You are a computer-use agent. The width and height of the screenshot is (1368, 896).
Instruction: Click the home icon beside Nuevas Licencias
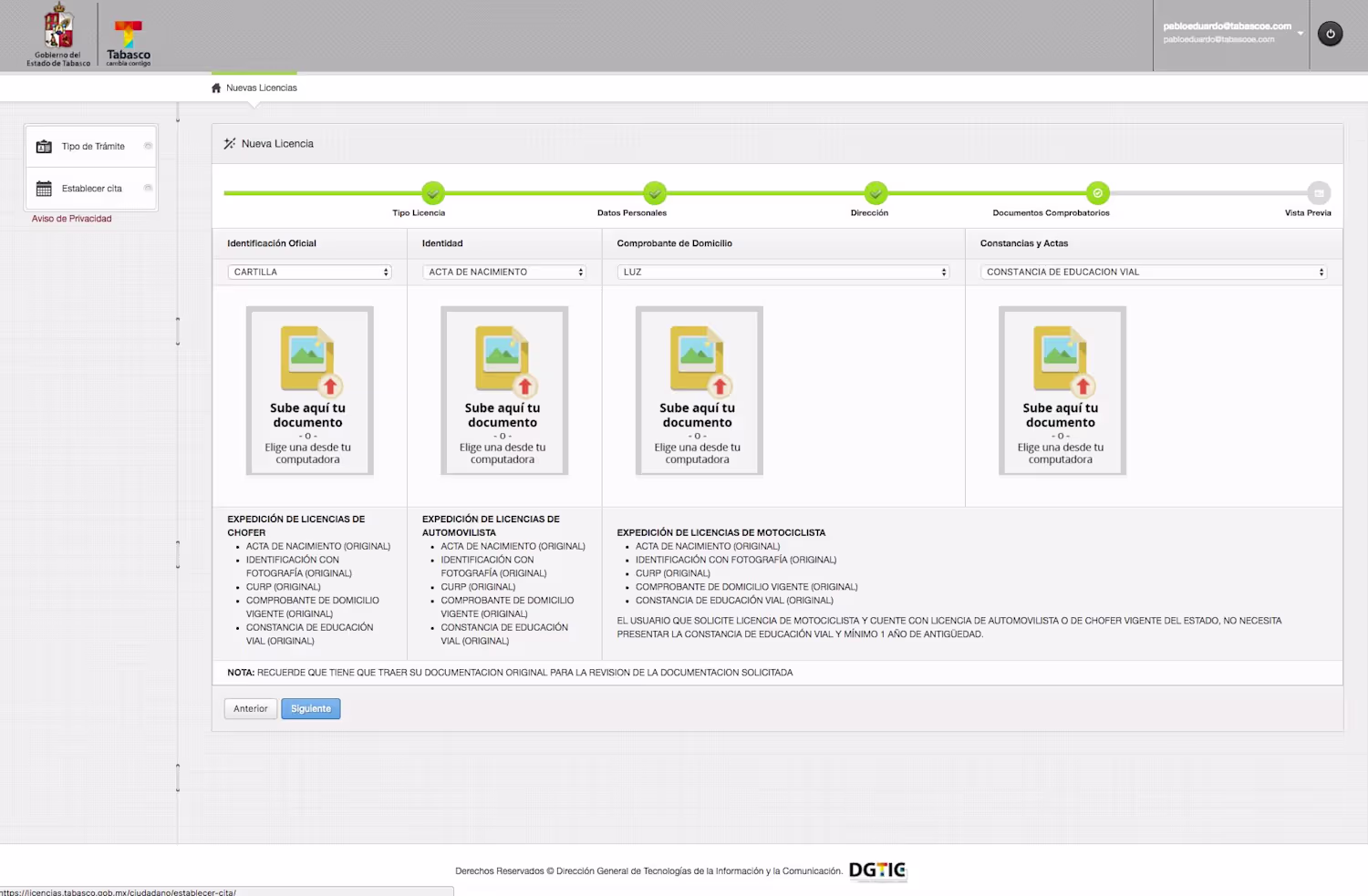216,88
